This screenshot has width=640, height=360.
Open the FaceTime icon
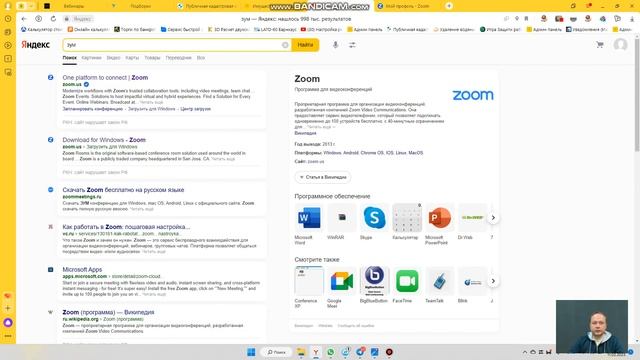pos(407,281)
